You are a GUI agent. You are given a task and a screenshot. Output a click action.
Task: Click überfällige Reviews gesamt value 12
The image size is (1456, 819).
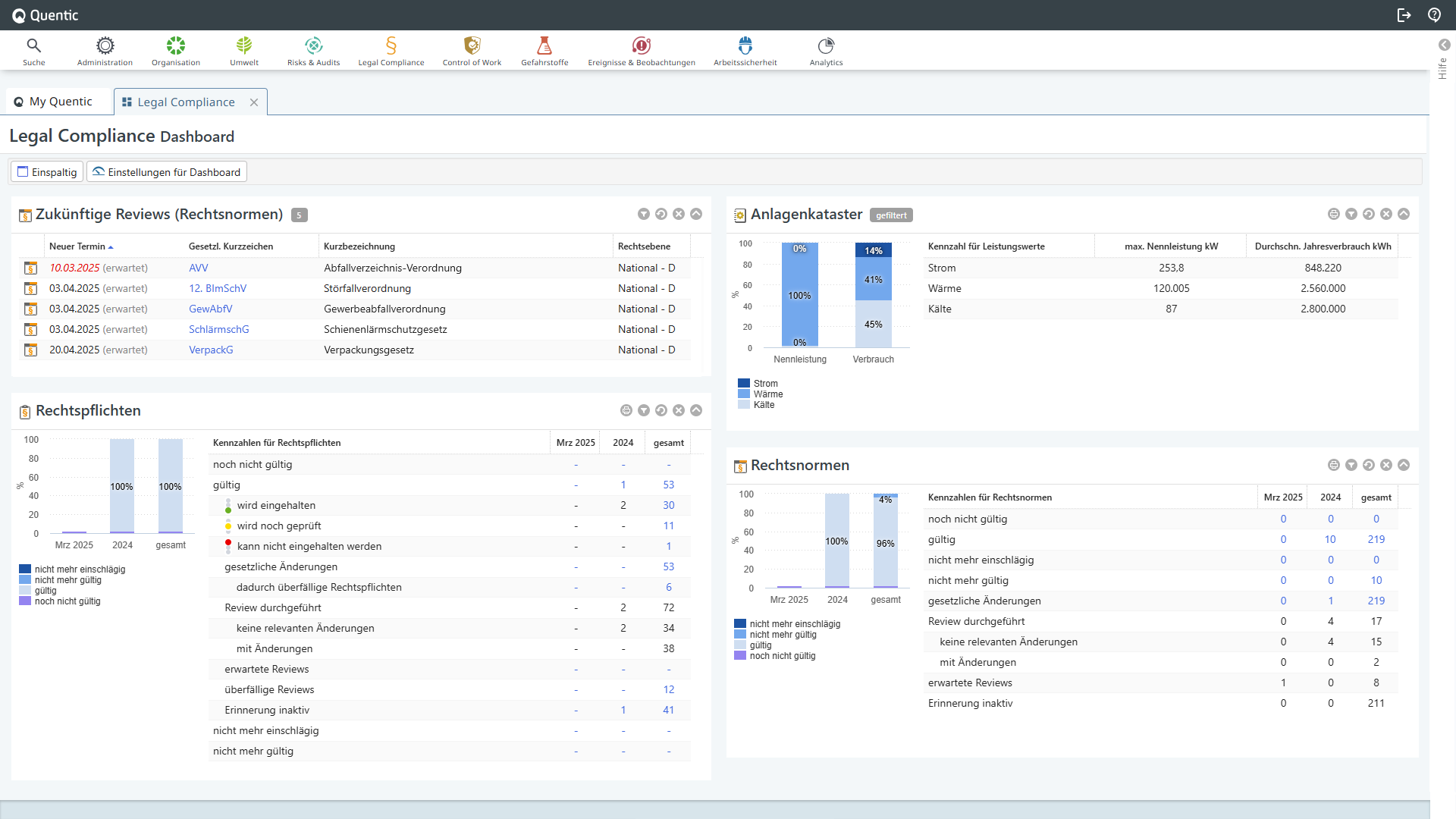(669, 689)
